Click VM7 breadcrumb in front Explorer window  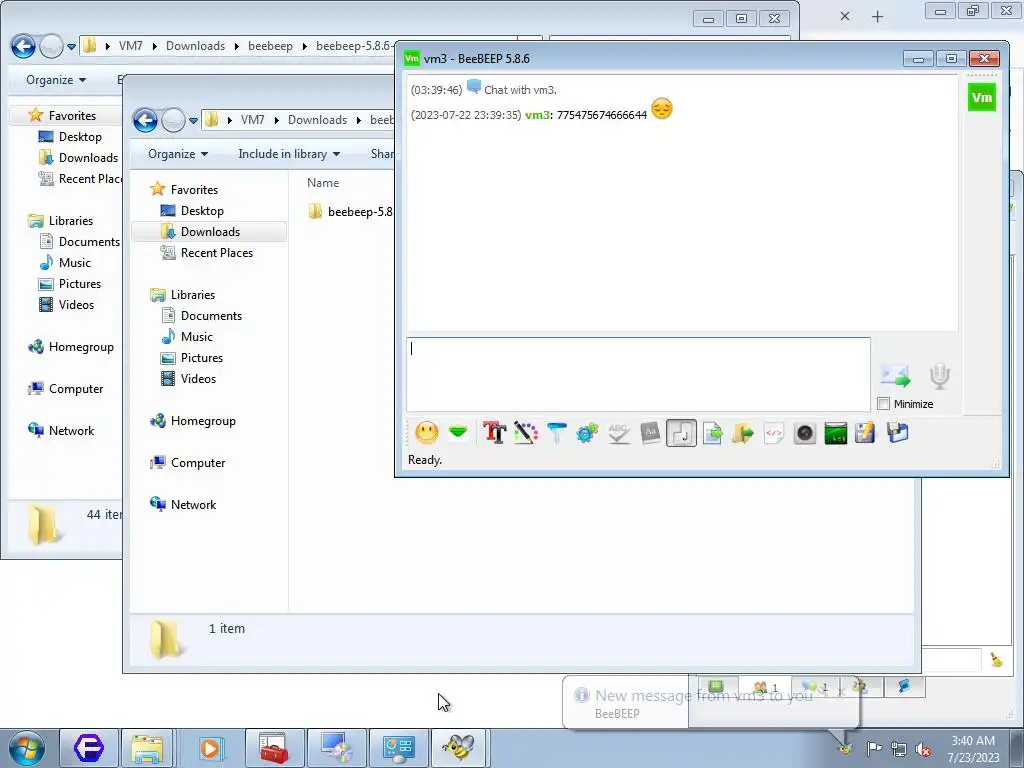(x=253, y=120)
